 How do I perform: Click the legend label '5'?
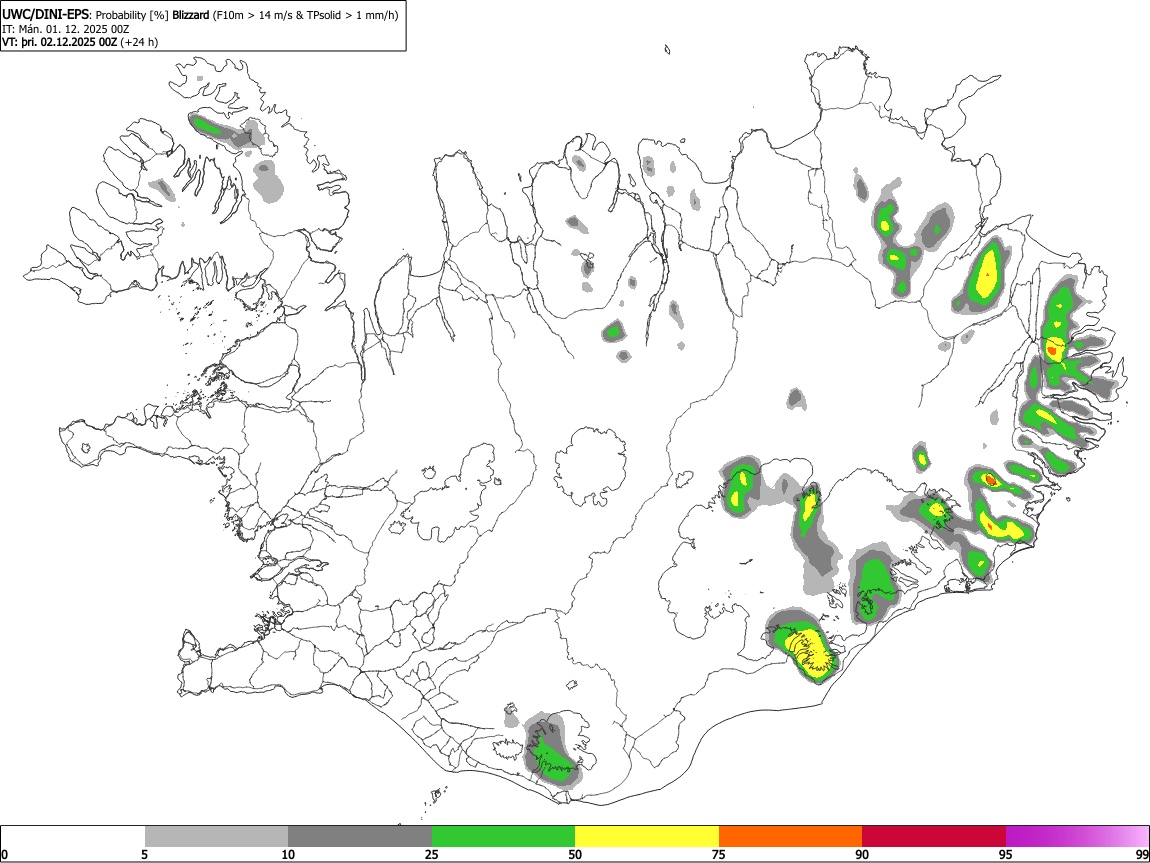144,854
